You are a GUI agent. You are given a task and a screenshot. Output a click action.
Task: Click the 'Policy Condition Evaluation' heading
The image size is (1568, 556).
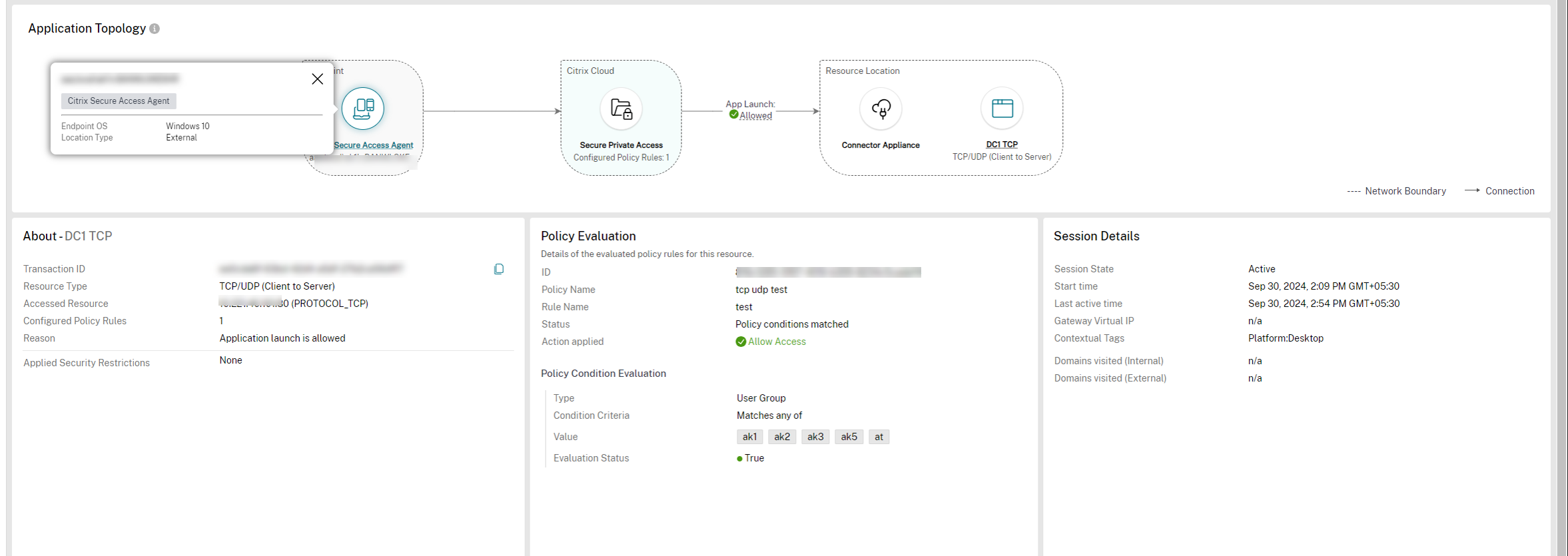click(x=603, y=374)
